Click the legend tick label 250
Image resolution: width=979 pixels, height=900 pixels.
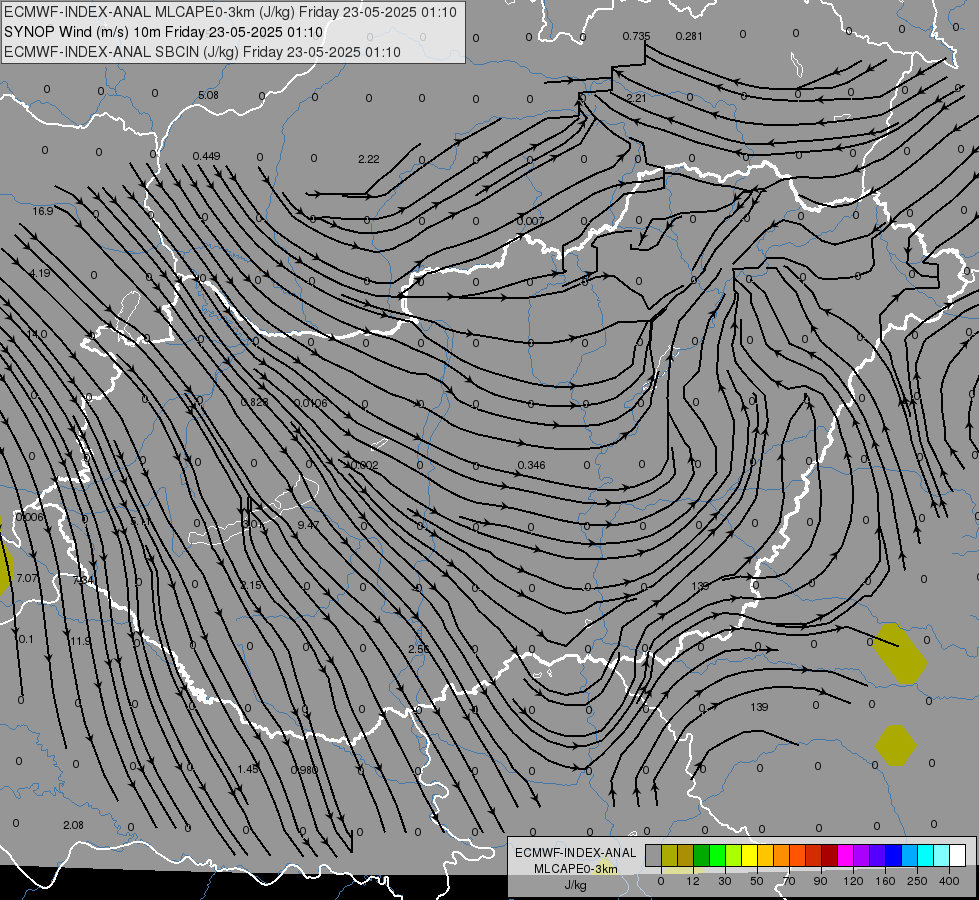[917, 881]
